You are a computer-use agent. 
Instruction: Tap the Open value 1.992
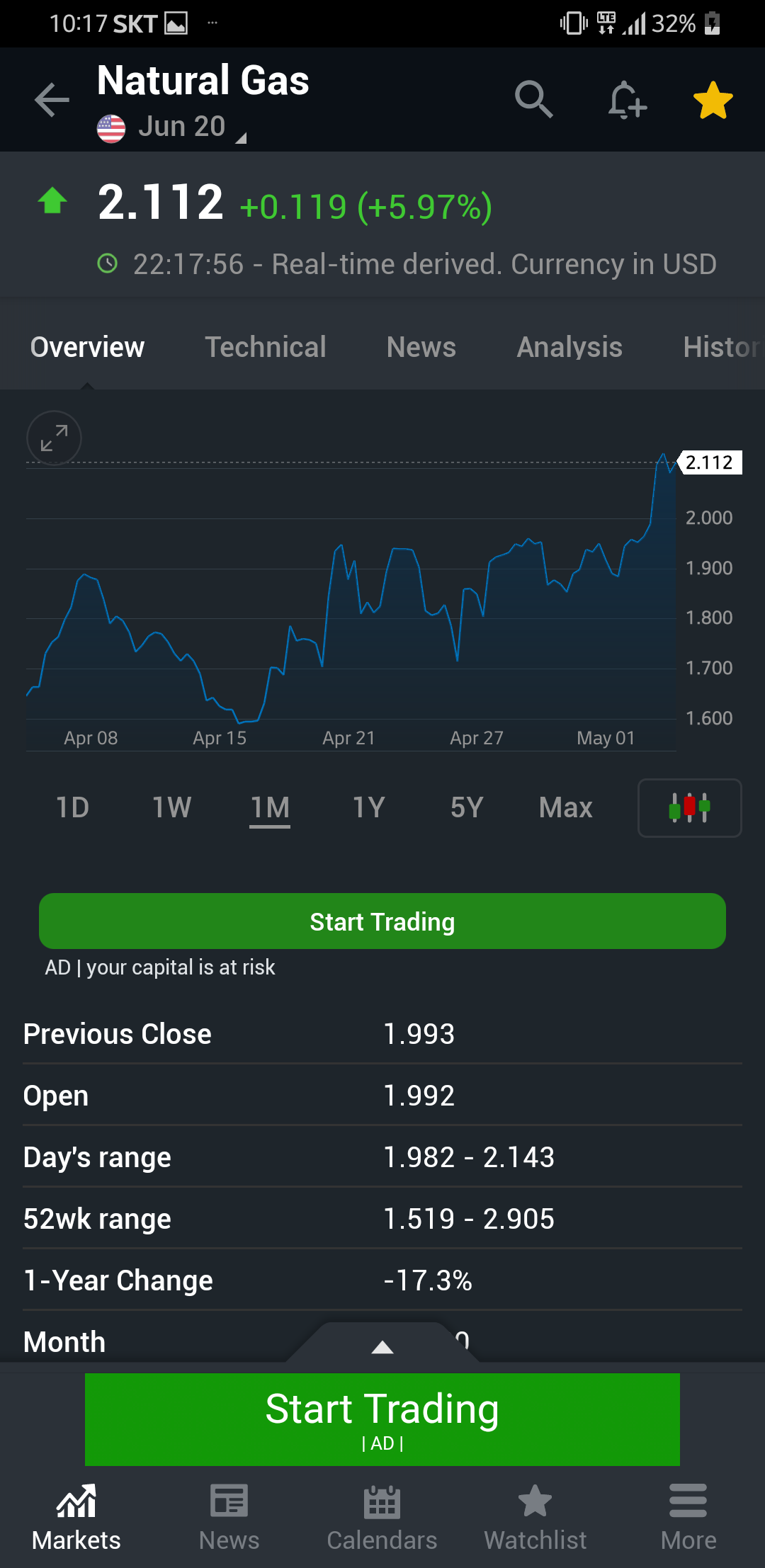click(419, 1096)
